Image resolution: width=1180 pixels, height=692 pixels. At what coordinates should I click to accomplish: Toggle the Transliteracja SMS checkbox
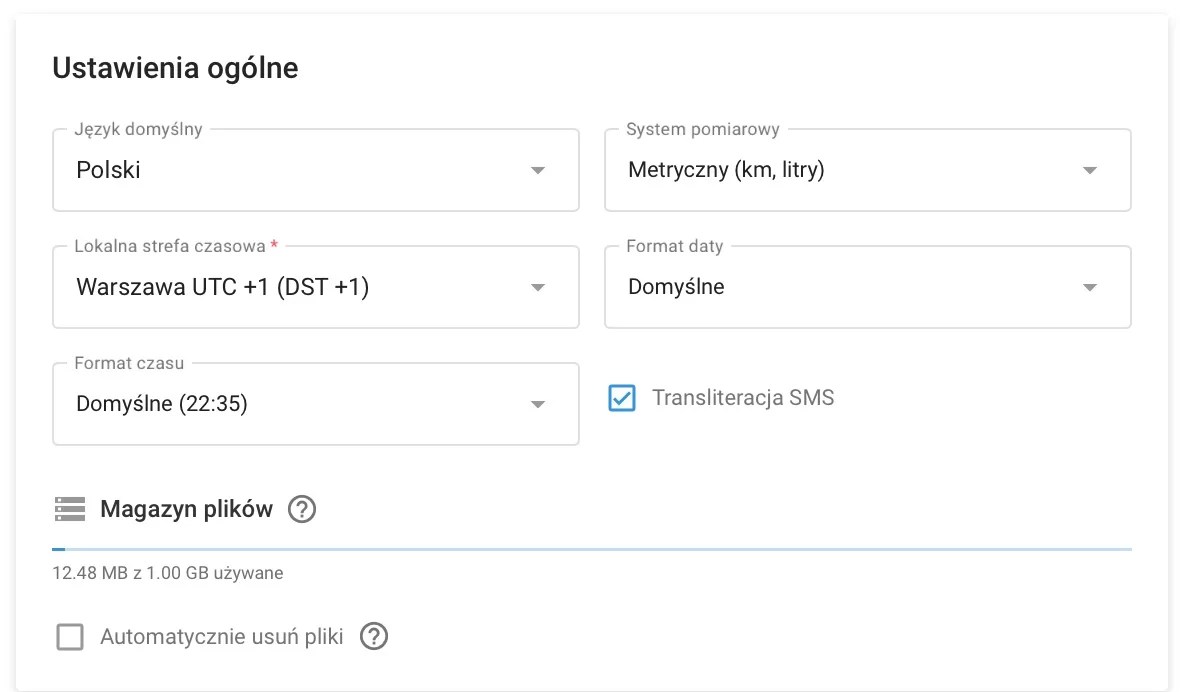622,399
